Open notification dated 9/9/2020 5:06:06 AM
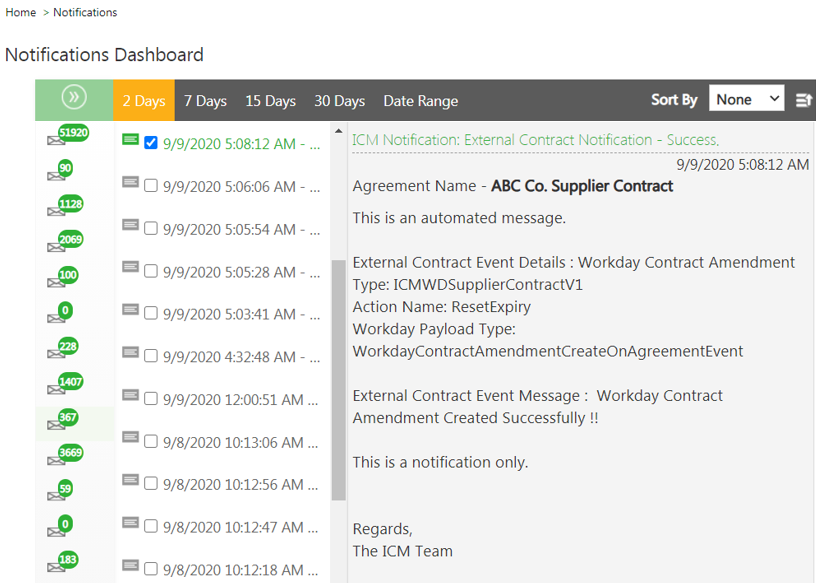 241,186
